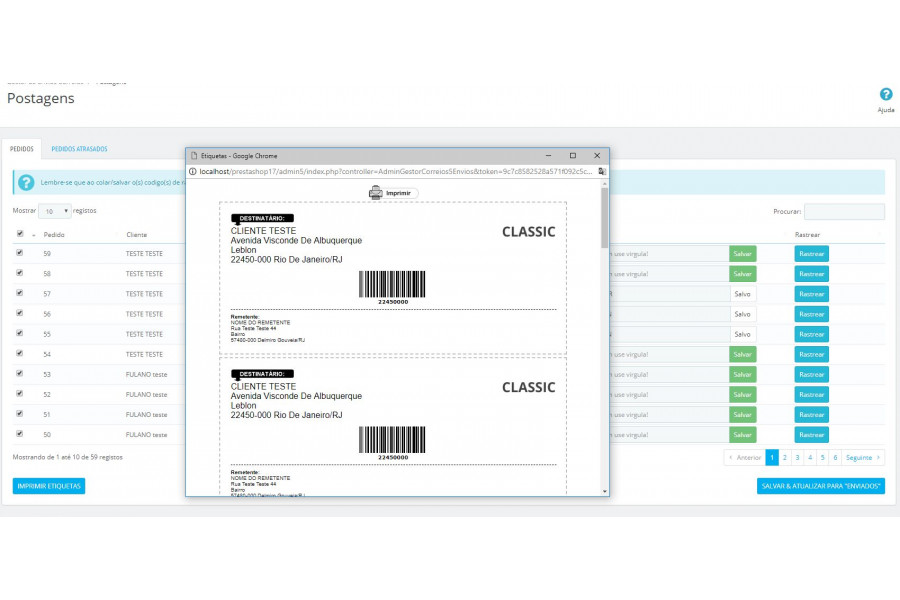Click the Salvar button for order 52
Screen dimensions: 900x600
tap(742, 394)
